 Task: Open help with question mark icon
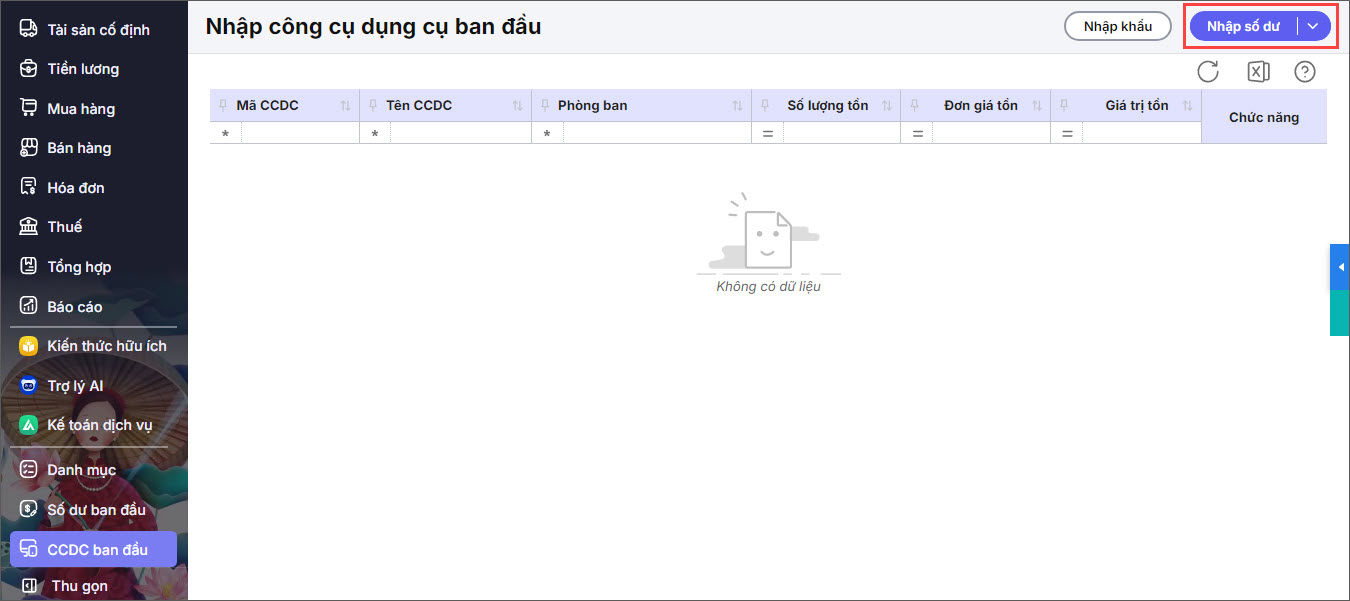[x=1305, y=71]
